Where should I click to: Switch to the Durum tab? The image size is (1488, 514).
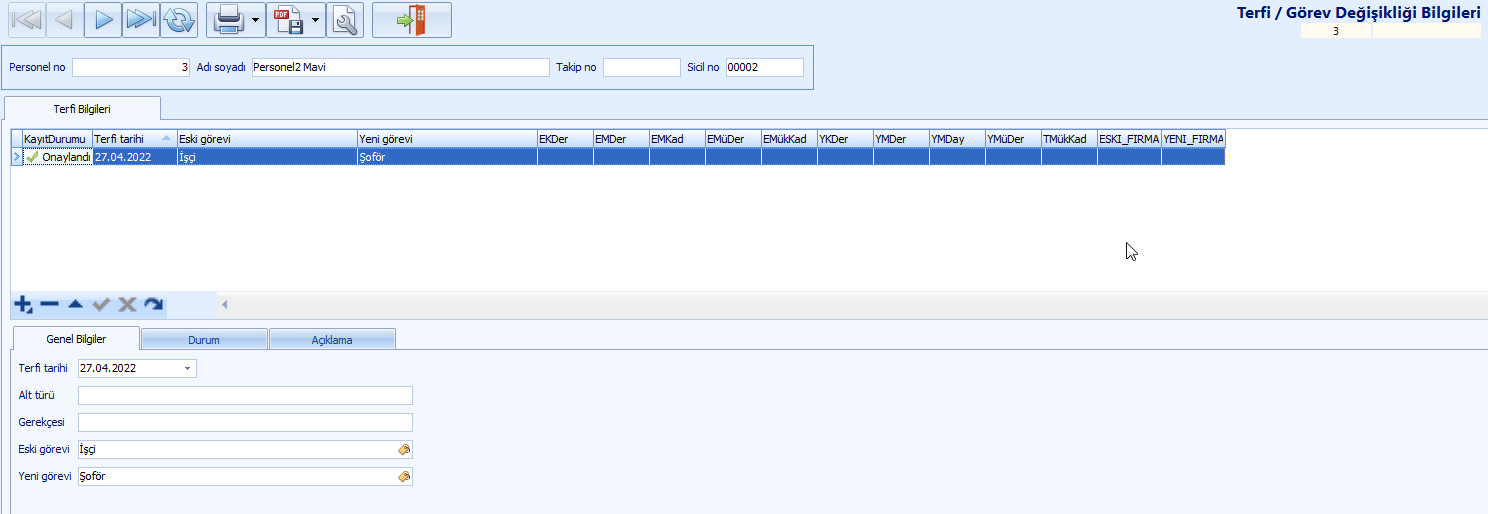204,340
